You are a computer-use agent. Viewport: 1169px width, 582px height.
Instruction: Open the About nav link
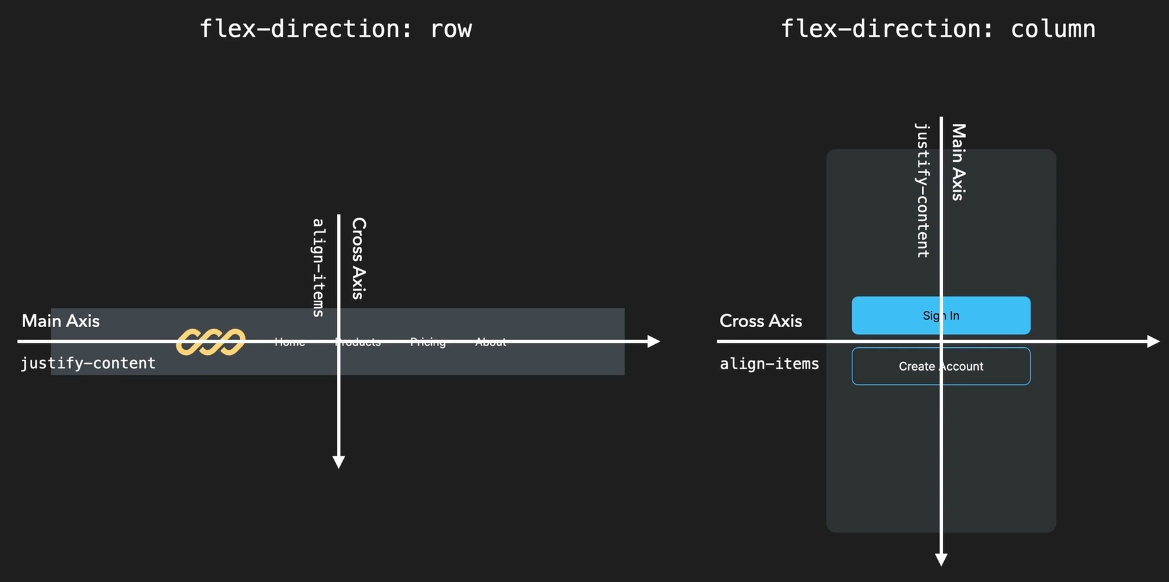click(490, 342)
